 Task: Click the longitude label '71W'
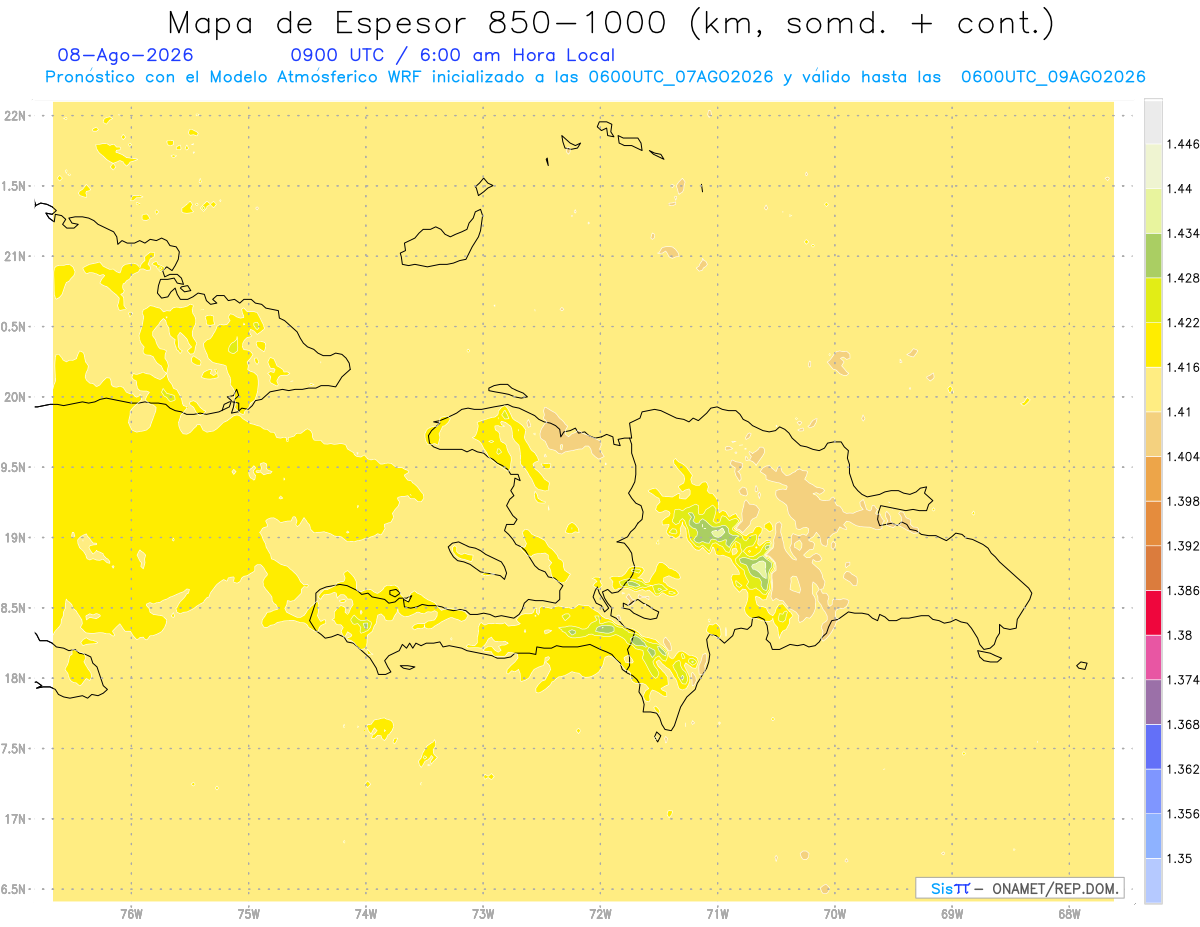click(718, 914)
